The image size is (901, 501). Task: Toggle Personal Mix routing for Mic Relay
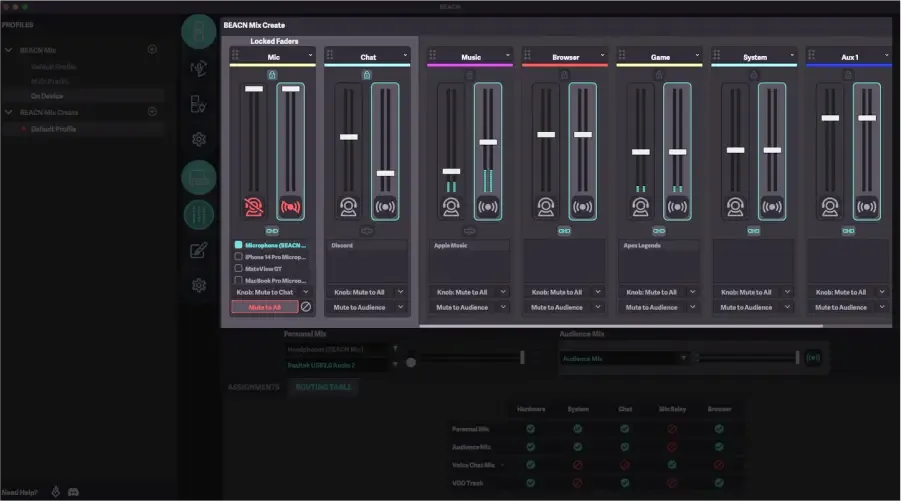(672, 429)
